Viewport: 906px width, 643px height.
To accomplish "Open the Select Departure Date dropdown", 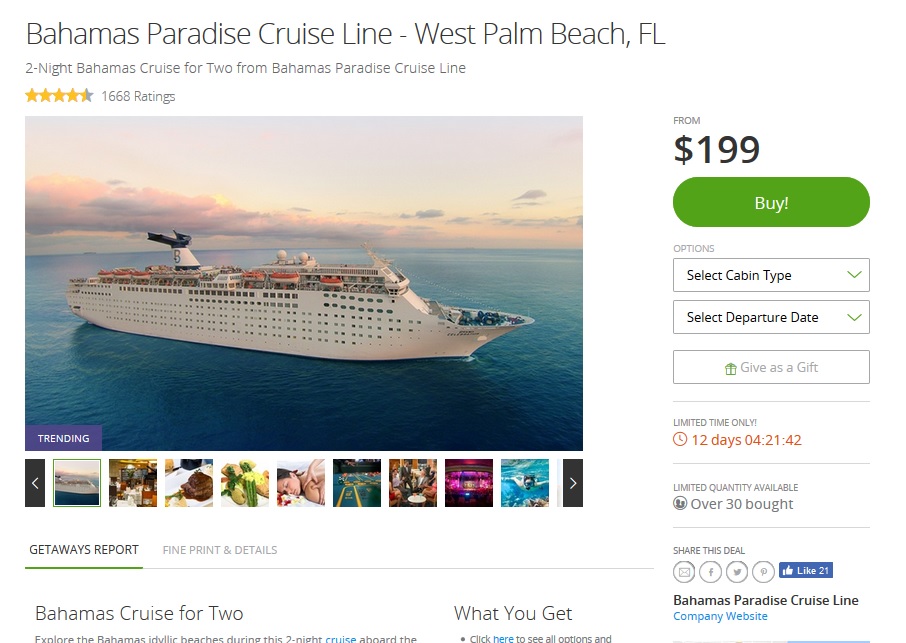I will pyautogui.click(x=771, y=317).
